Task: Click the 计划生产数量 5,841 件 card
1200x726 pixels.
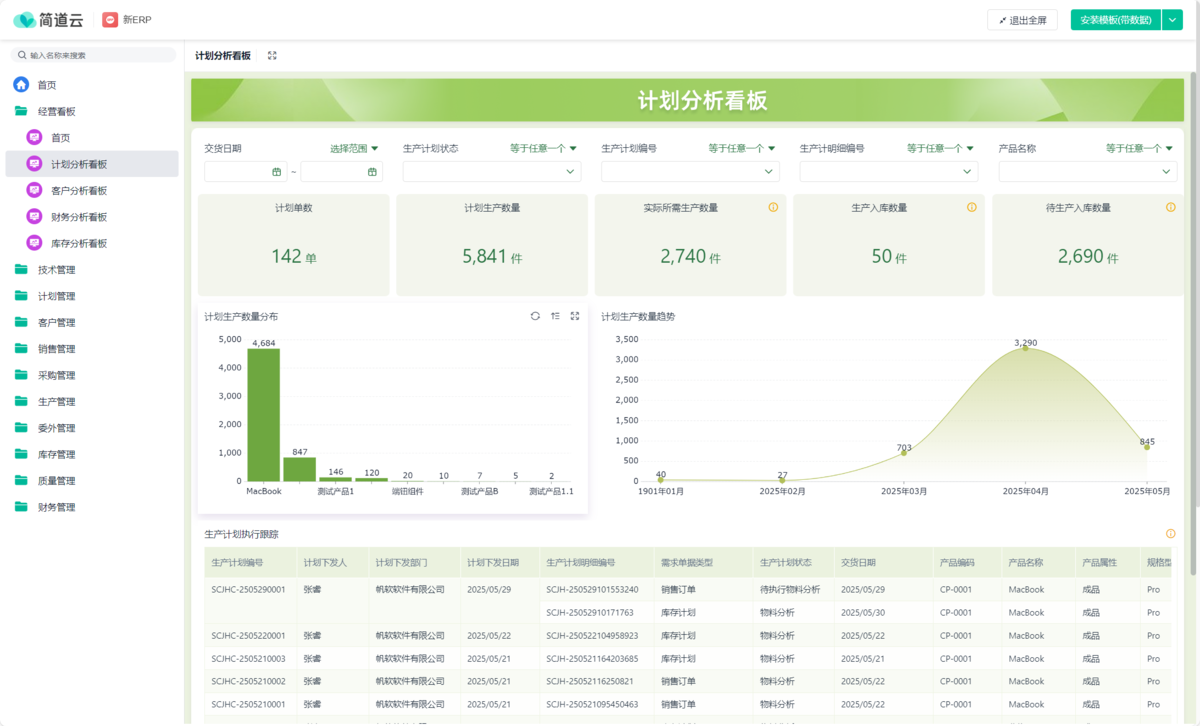Action: point(492,245)
